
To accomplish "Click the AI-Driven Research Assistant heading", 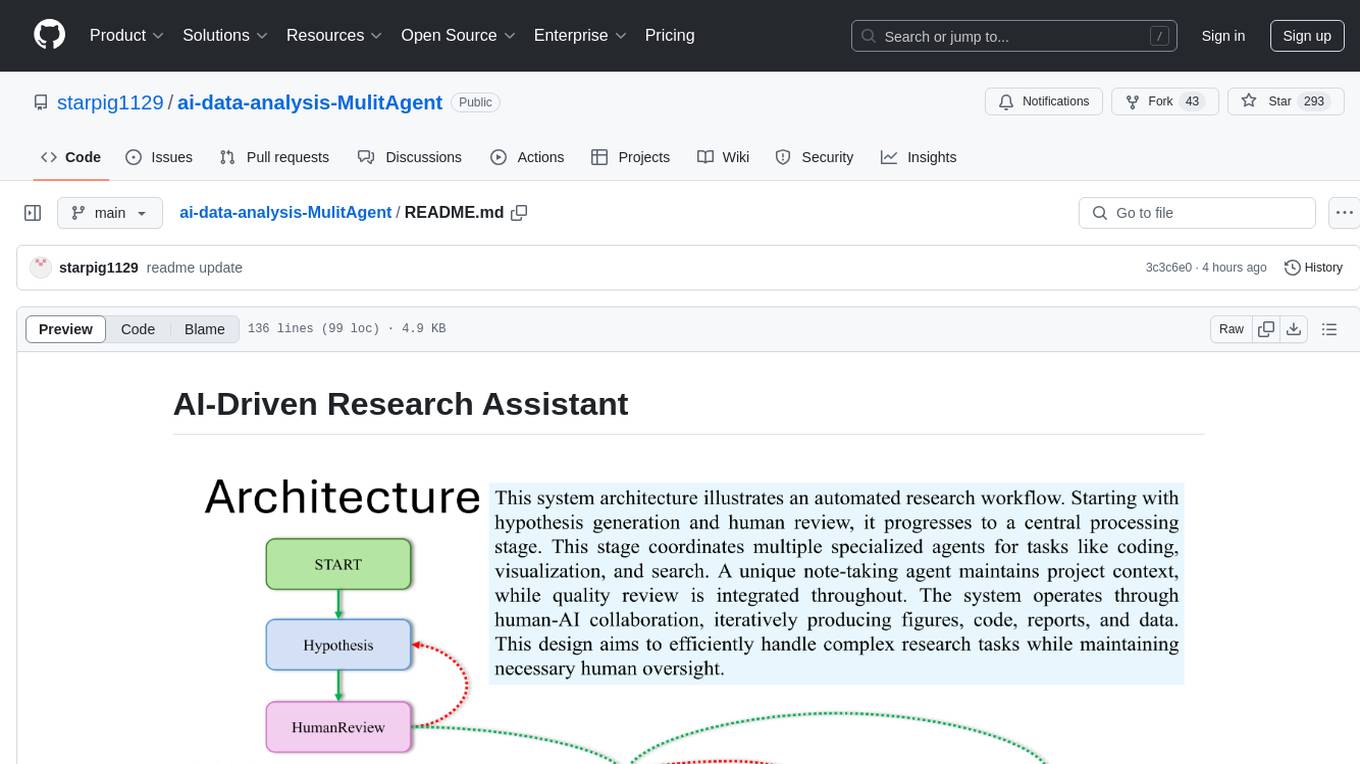I will click(400, 403).
